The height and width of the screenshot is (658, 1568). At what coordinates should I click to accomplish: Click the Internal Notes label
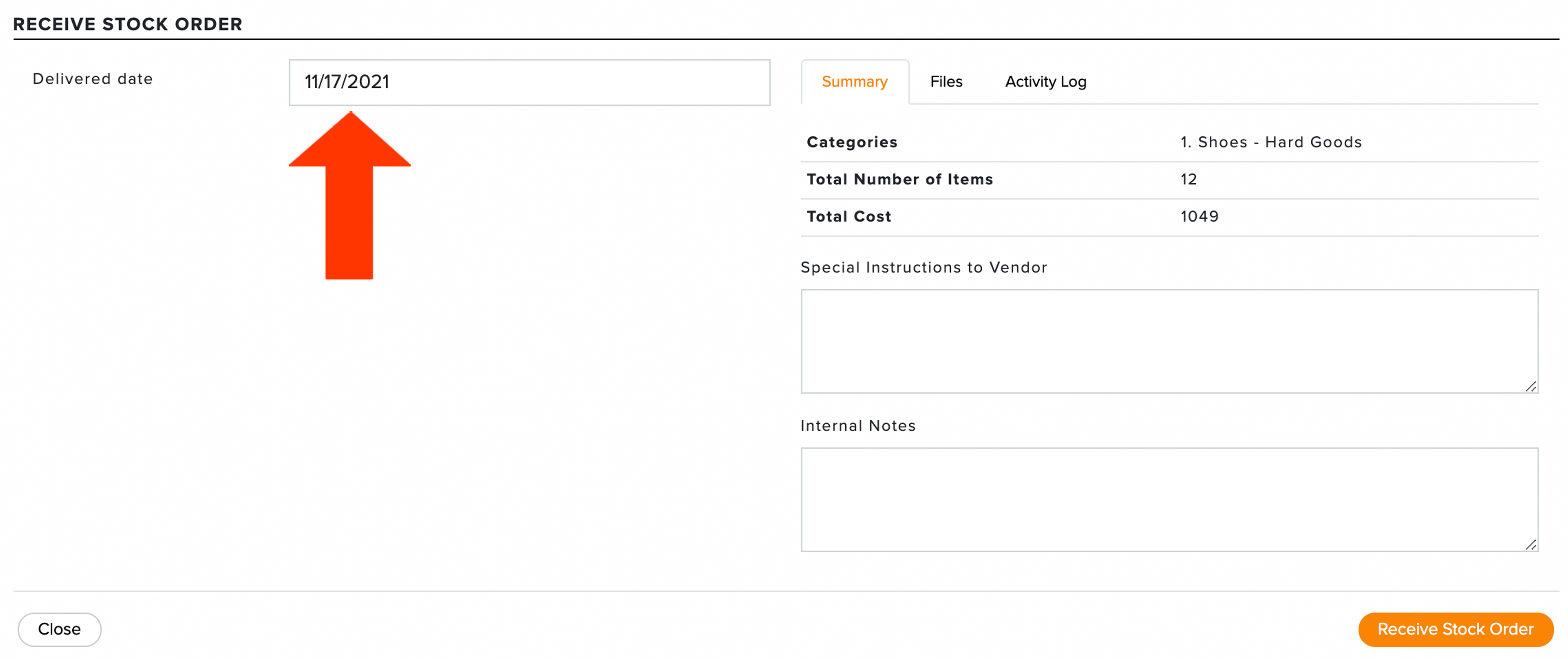858,425
